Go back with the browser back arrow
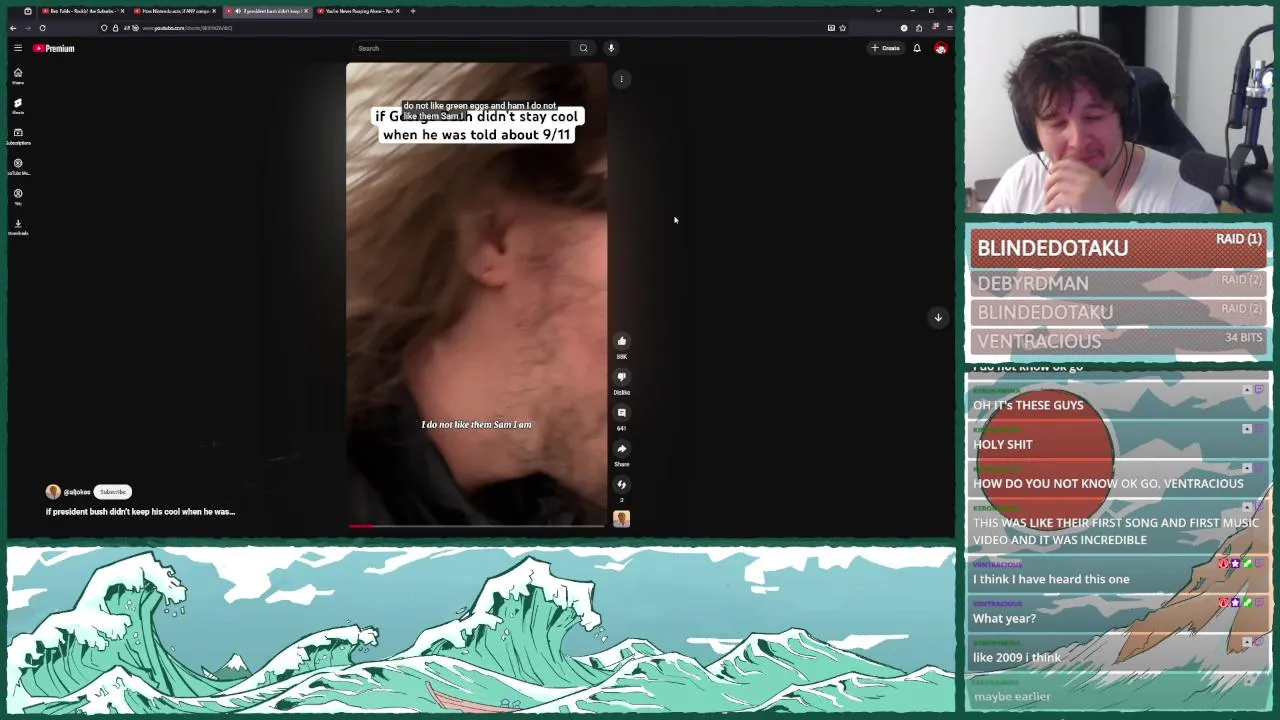 click(x=13, y=28)
